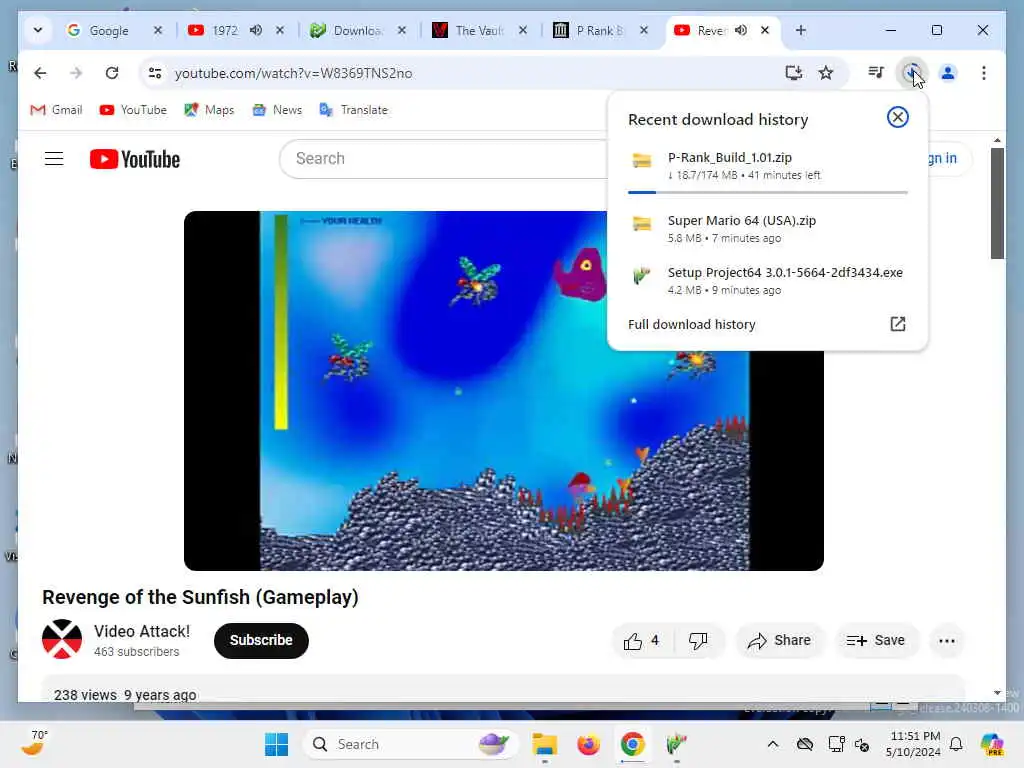Open the Maps bookmark
Screen dimensions: 1024x768
tap(209, 110)
